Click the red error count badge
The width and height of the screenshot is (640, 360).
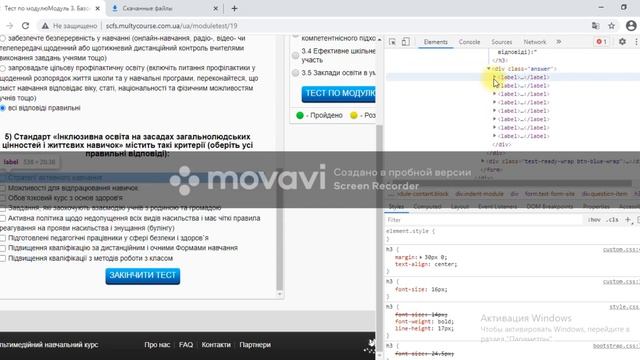[x=601, y=42]
